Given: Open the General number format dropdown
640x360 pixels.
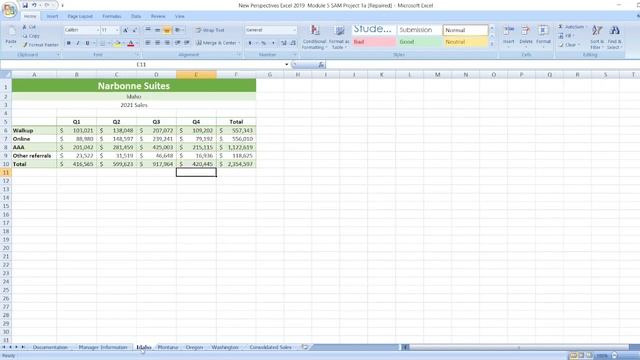Looking at the screenshot, I should (x=294, y=30).
